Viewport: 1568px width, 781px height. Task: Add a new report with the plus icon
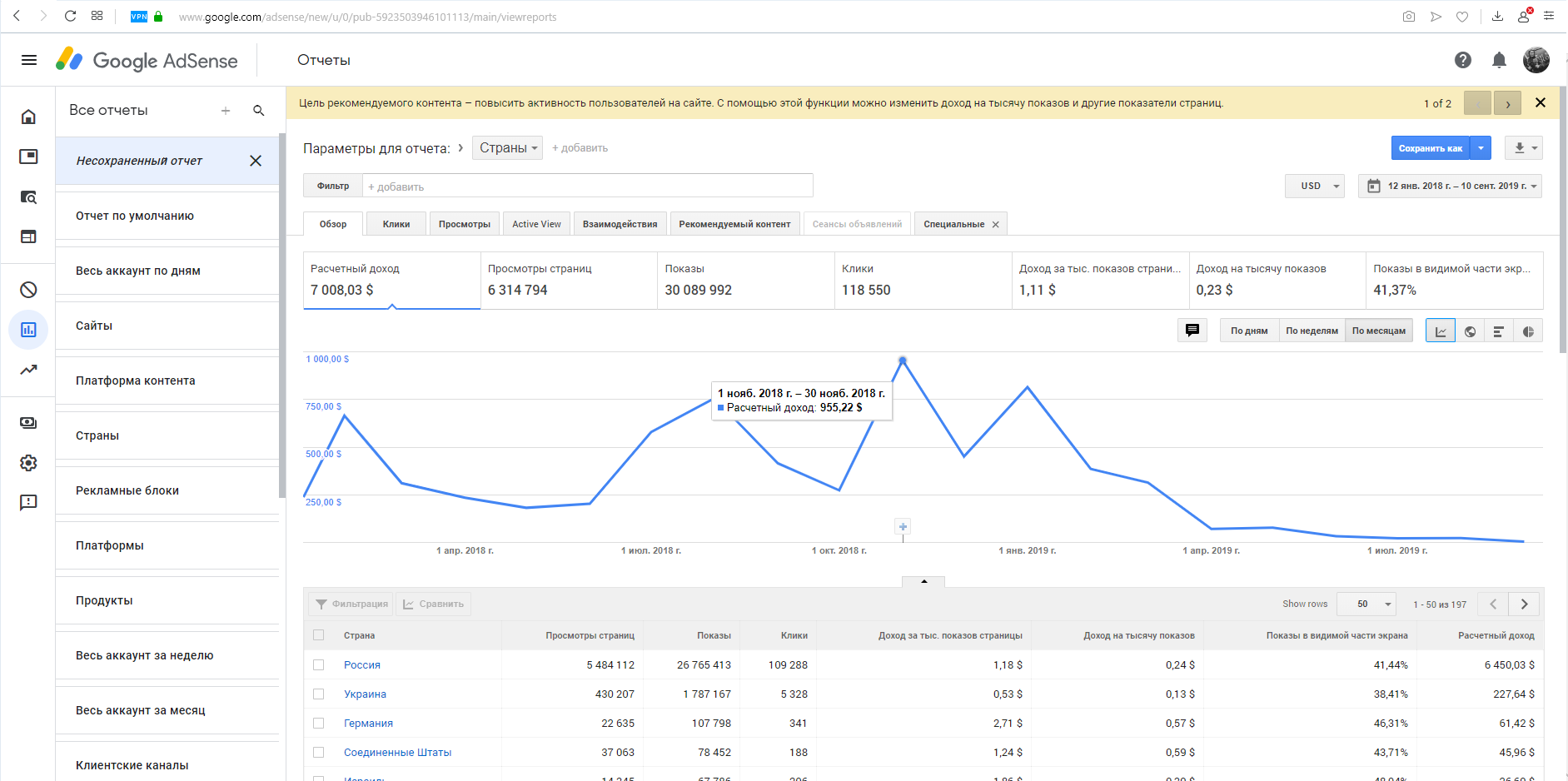click(x=226, y=111)
